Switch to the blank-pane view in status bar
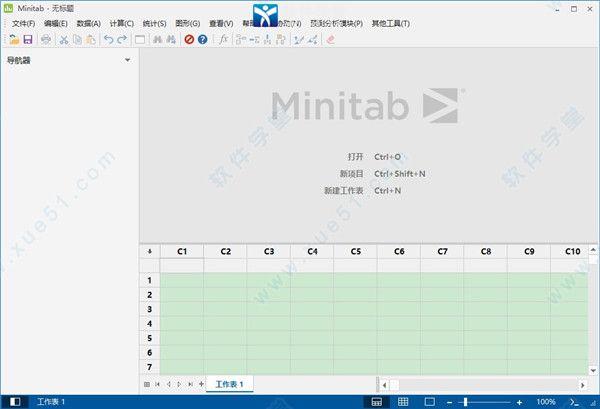Image resolution: width=600 pixels, height=409 pixels. 430,402
